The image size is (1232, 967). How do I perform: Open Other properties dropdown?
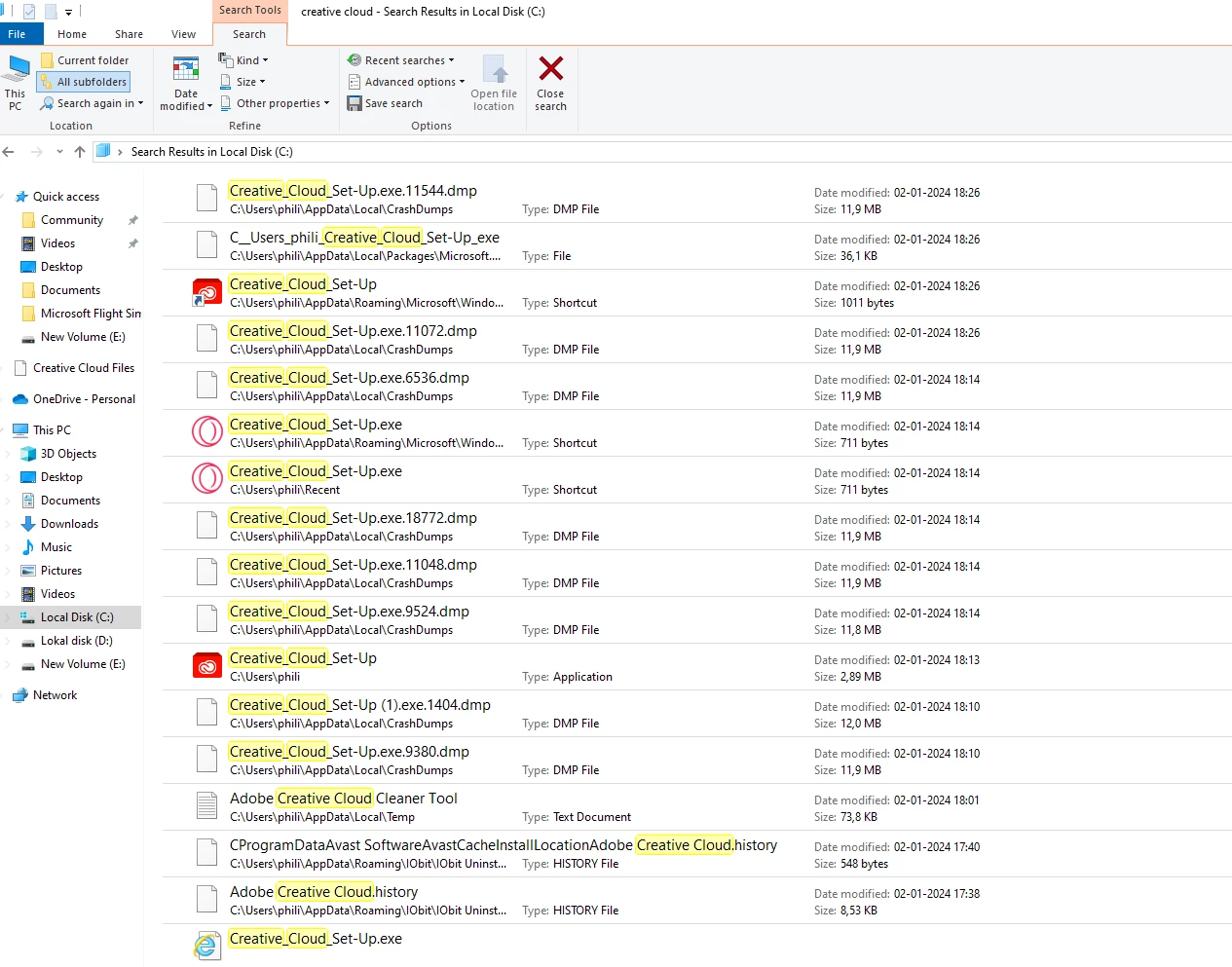[275, 103]
